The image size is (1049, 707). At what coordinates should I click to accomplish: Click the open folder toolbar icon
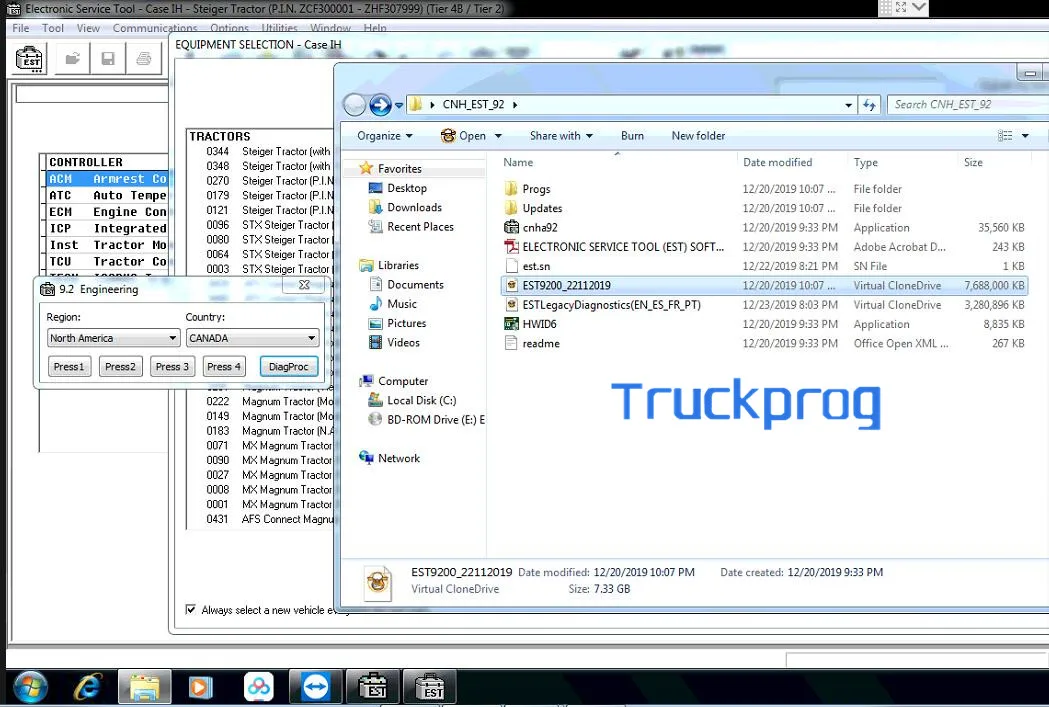pyautogui.click(x=72, y=59)
